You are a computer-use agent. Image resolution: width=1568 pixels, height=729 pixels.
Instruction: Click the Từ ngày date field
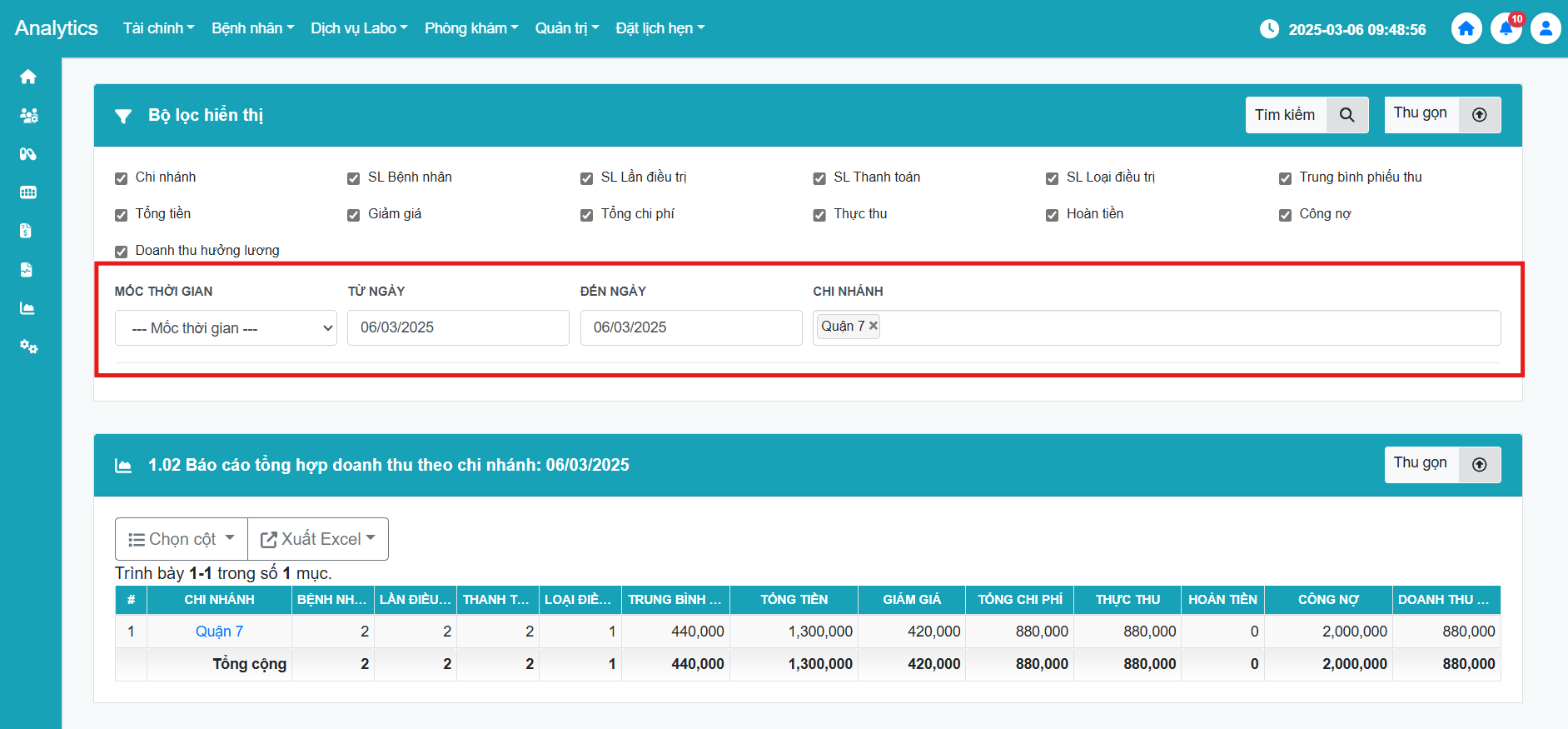458,328
